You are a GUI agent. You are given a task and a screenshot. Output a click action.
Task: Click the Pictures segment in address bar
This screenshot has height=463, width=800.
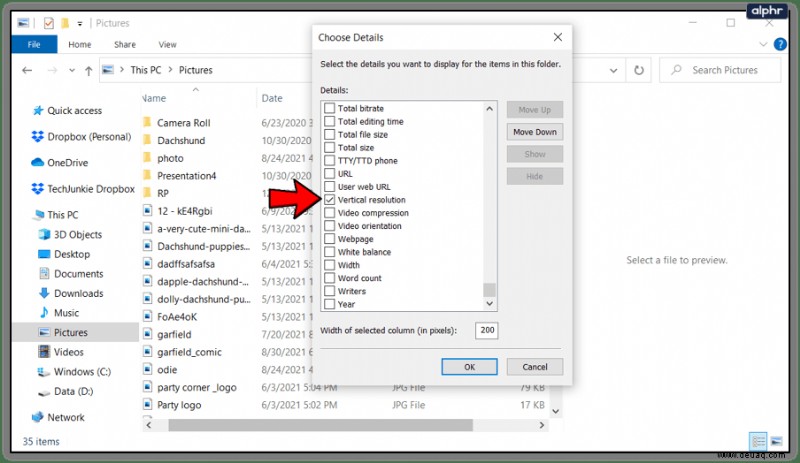click(x=195, y=70)
